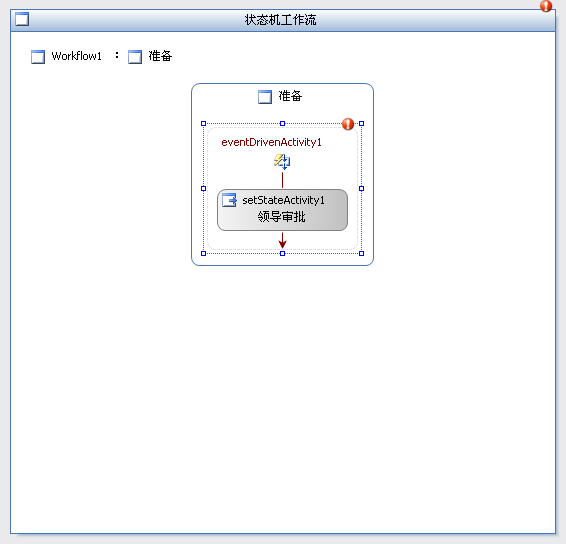566x544 pixels.
Task: Click the left-middle selection handle of eventDrivenActivity1
Action: coord(204,188)
